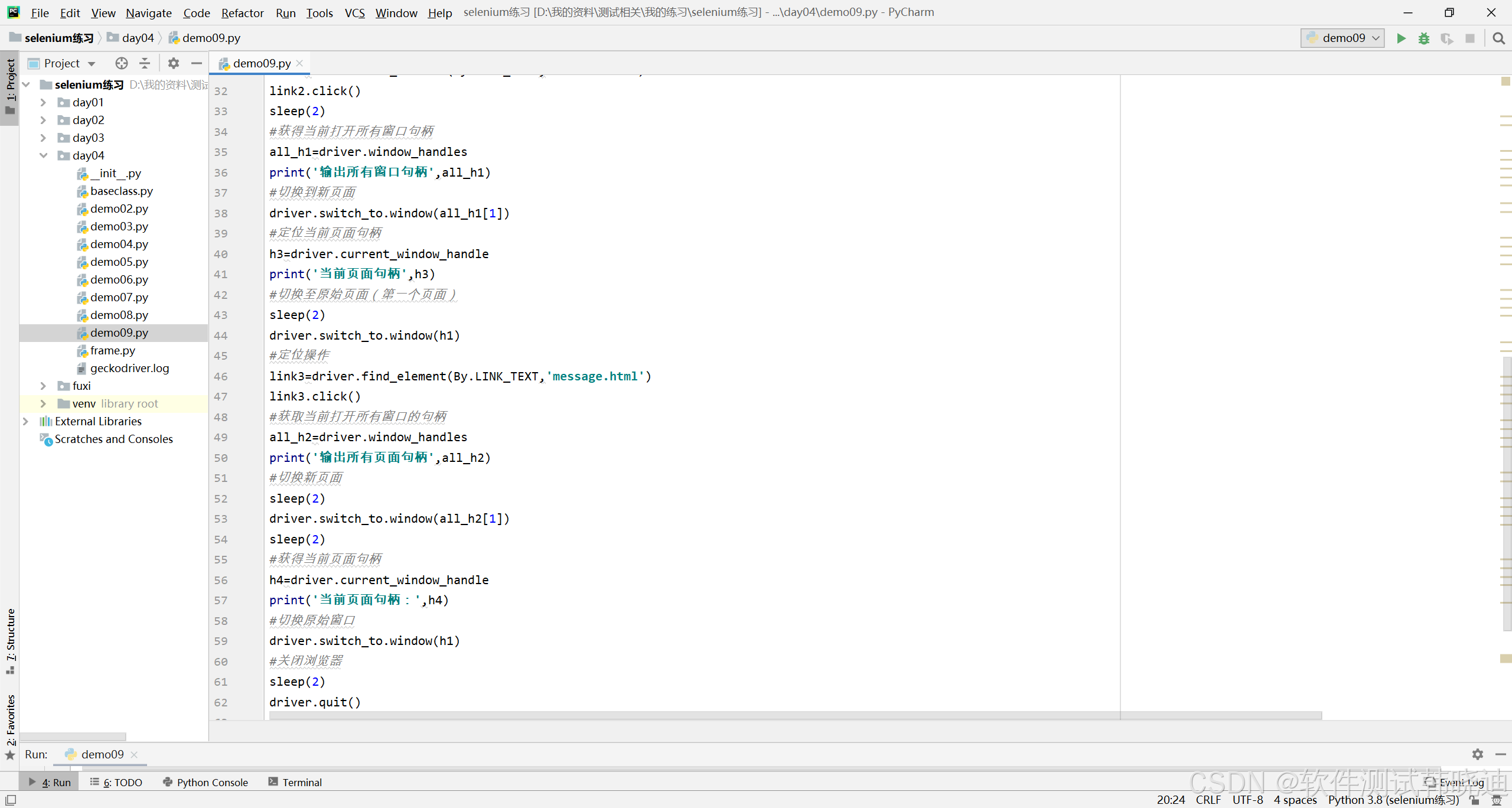The height and width of the screenshot is (808, 1512).
Task: Click the inspections profile icon in status bar
Action: pyautogui.click(x=1497, y=800)
